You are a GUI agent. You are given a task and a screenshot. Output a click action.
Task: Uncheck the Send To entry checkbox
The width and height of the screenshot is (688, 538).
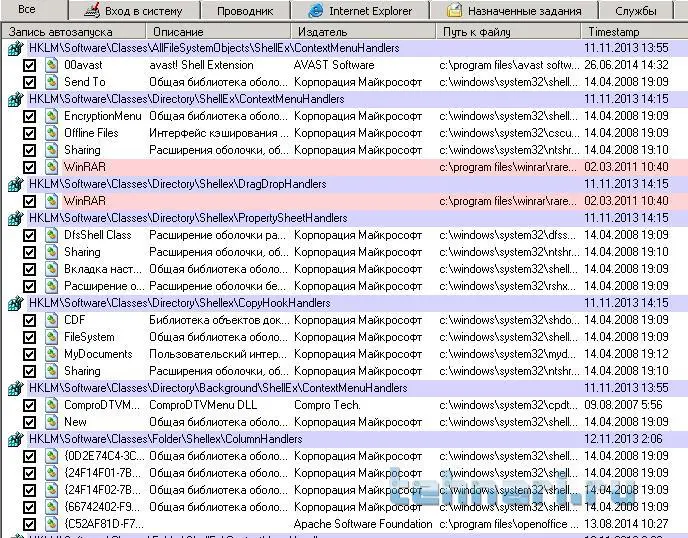coord(29,82)
